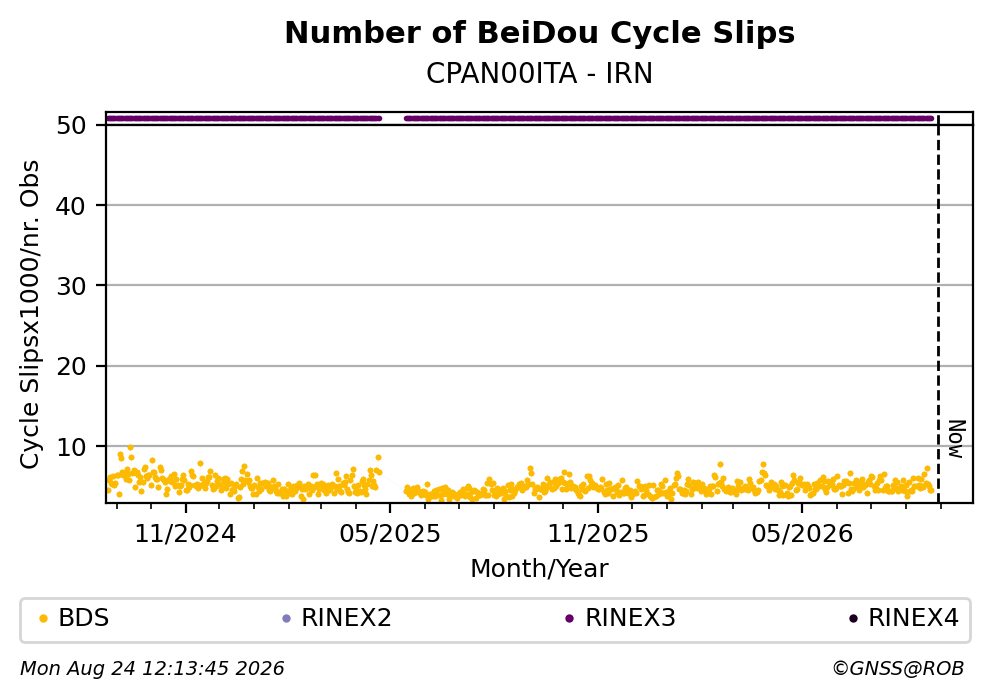Click the CPAN00ITA - IRN subtitle
Image resolution: width=993 pixels, height=699 pixels.
tap(540, 73)
